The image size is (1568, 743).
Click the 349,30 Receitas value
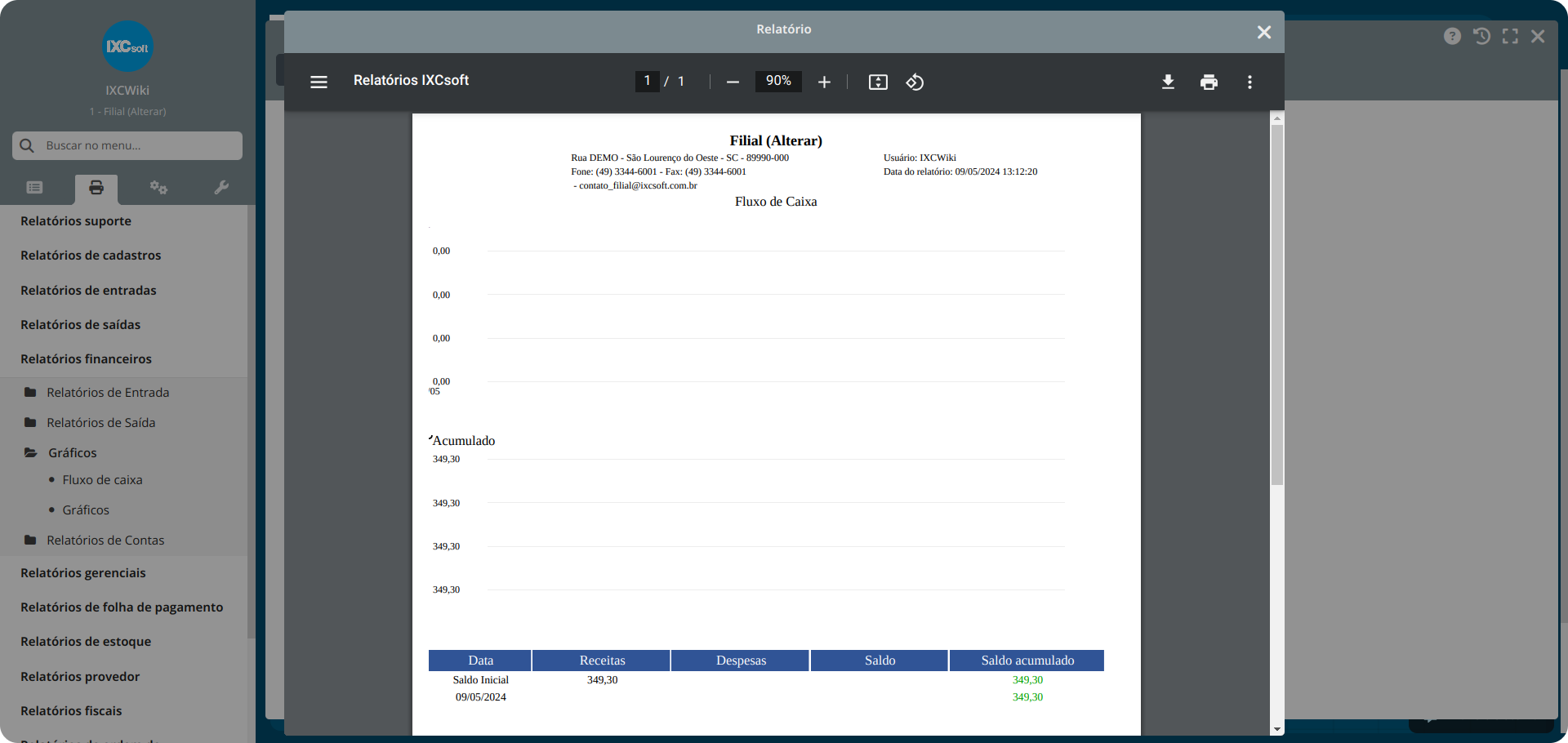pyautogui.click(x=602, y=680)
